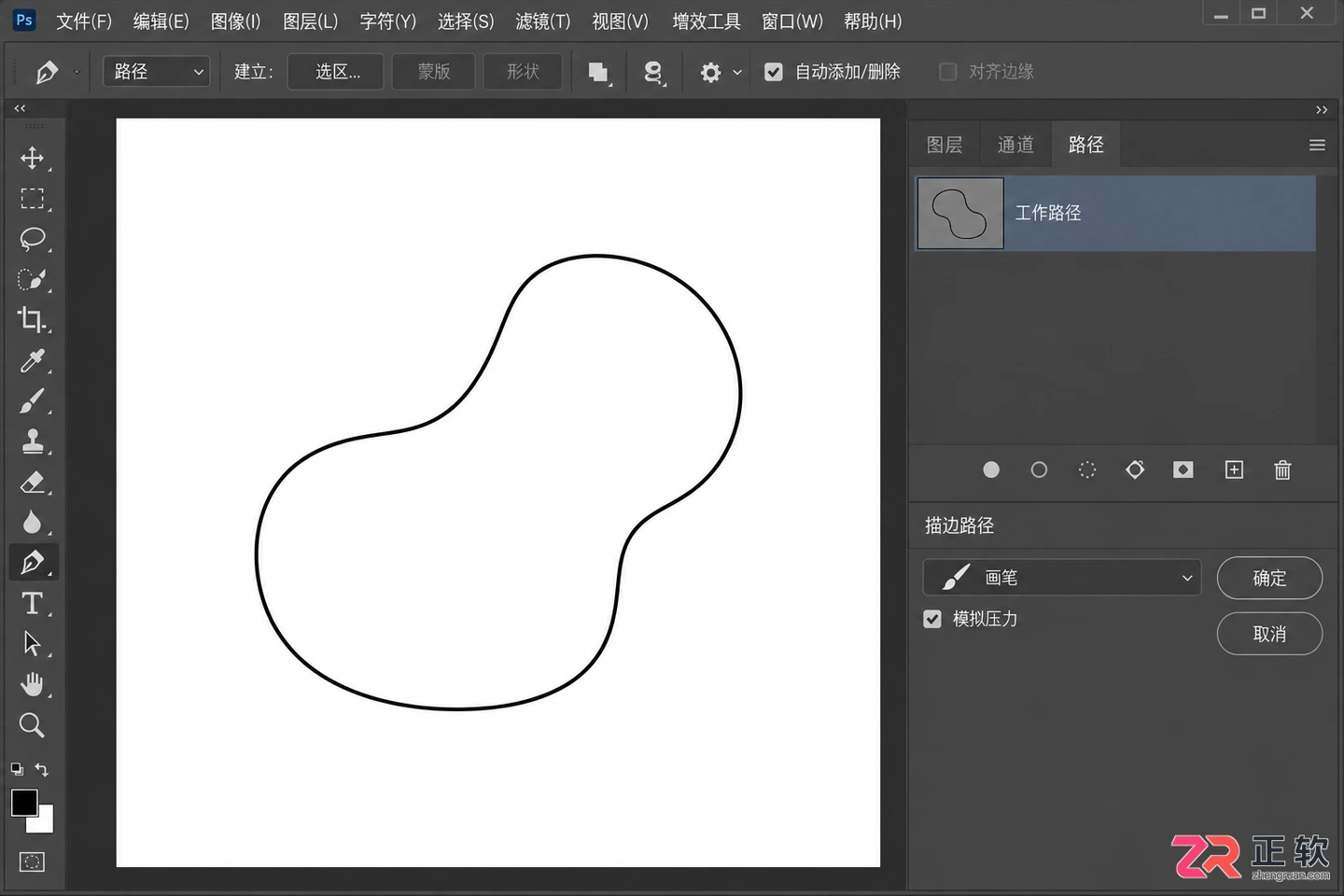The height and width of the screenshot is (896, 1344).
Task: Select the Rectangular Marquee tool
Action: 33,198
